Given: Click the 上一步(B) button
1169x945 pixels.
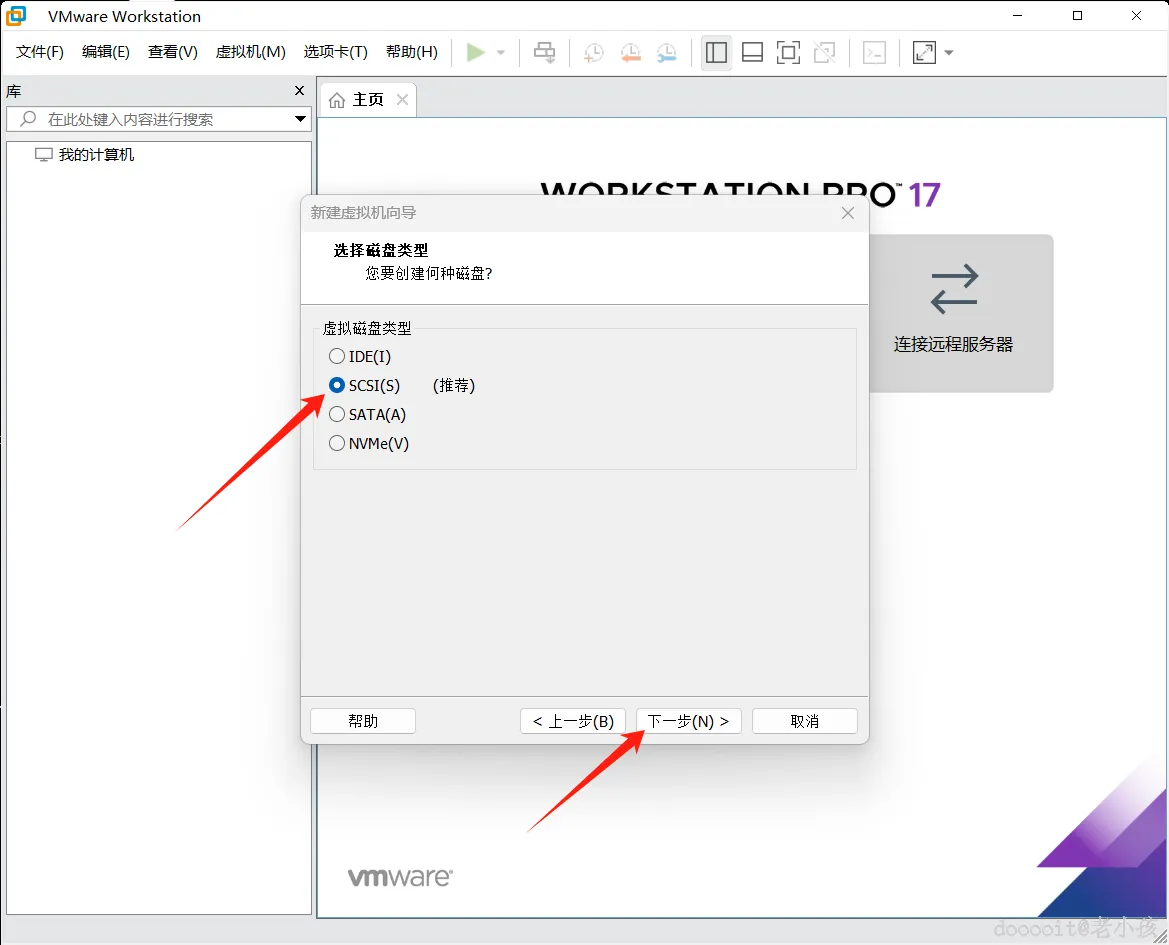Looking at the screenshot, I should point(573,721).
